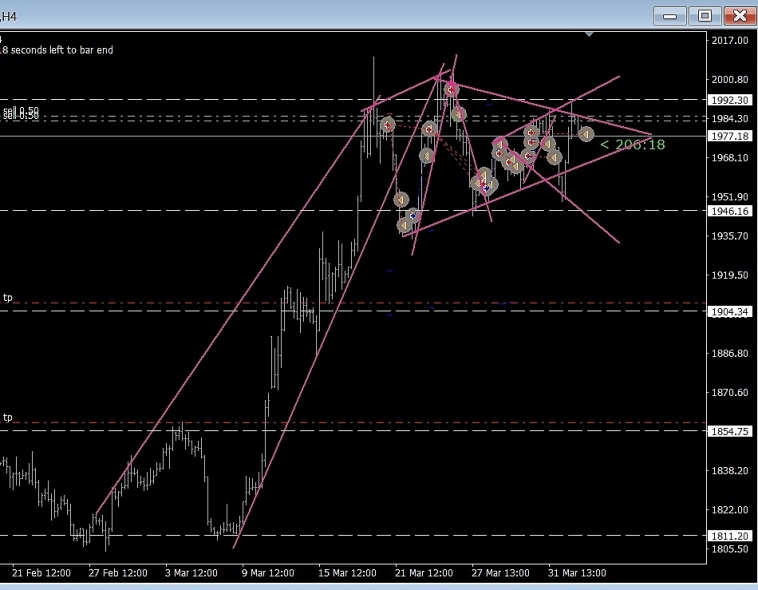Restore down the H4 chart window
Image resolution: width=758 pixels, height=590 pixels.
point(705,16)
